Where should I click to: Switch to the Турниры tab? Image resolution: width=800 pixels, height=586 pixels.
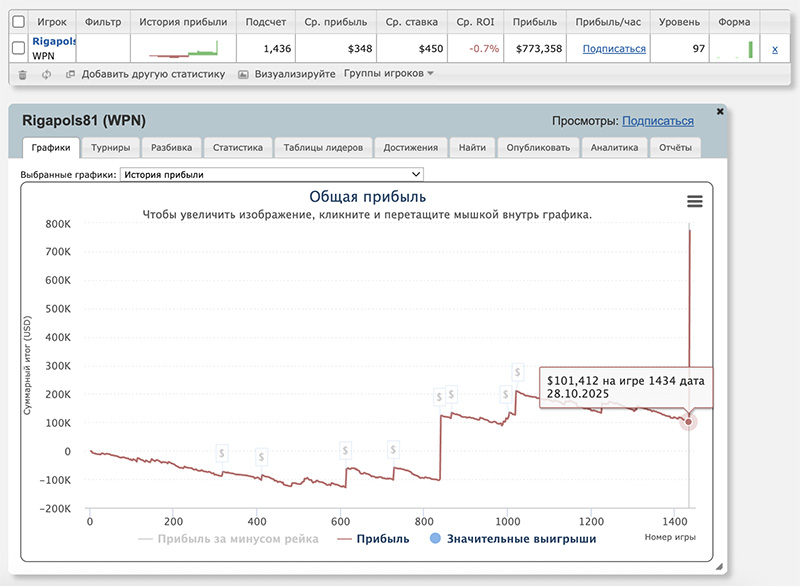pos(109,148)
